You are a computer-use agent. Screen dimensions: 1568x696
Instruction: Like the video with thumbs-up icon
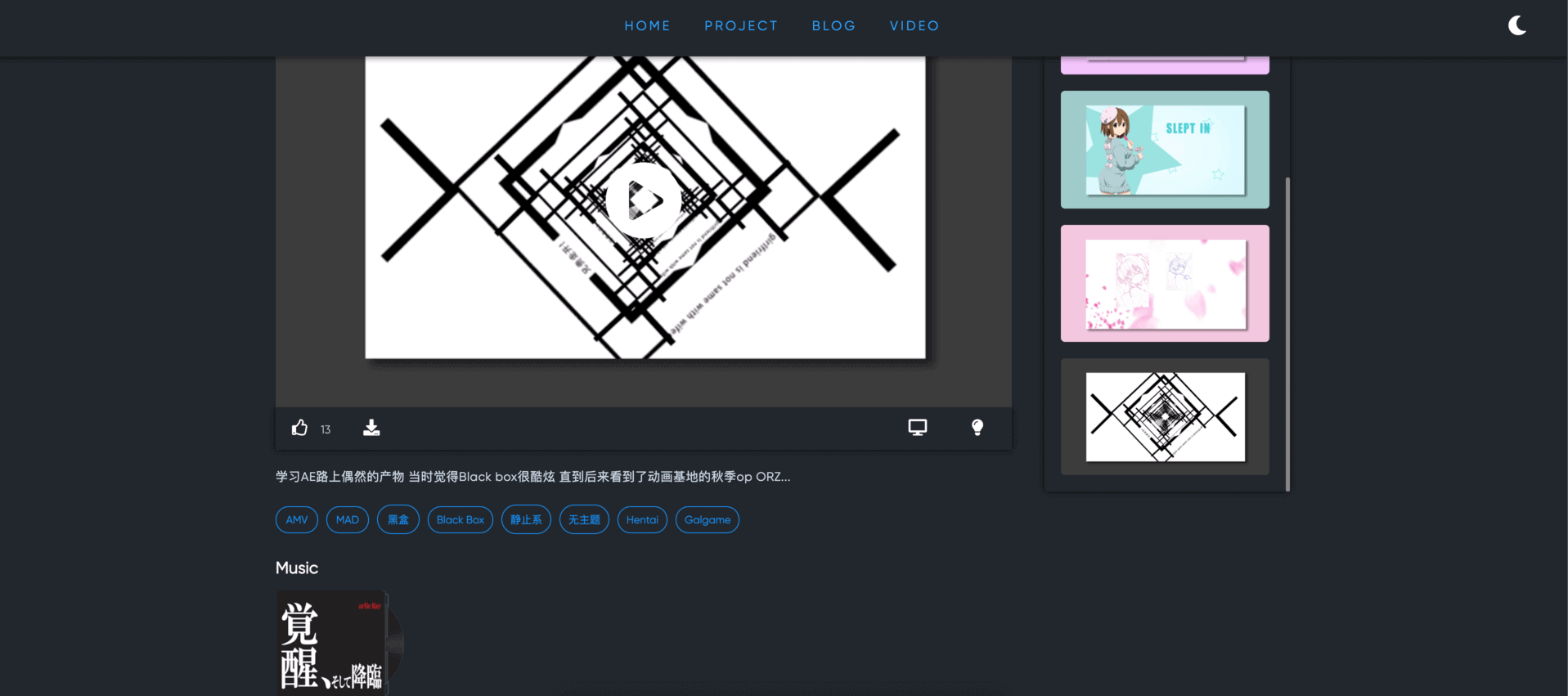pyautogui.click(x=300, y=428)
